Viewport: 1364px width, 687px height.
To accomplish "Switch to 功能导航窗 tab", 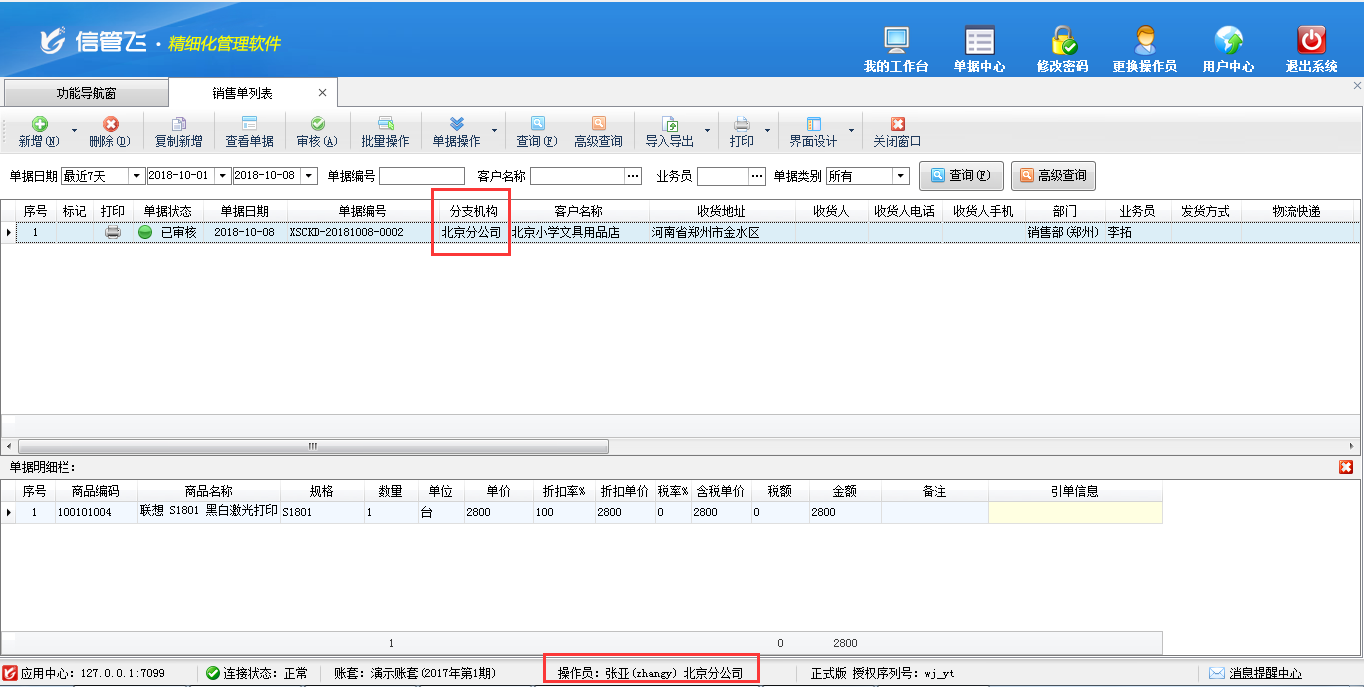I will (x=86, y=93).
